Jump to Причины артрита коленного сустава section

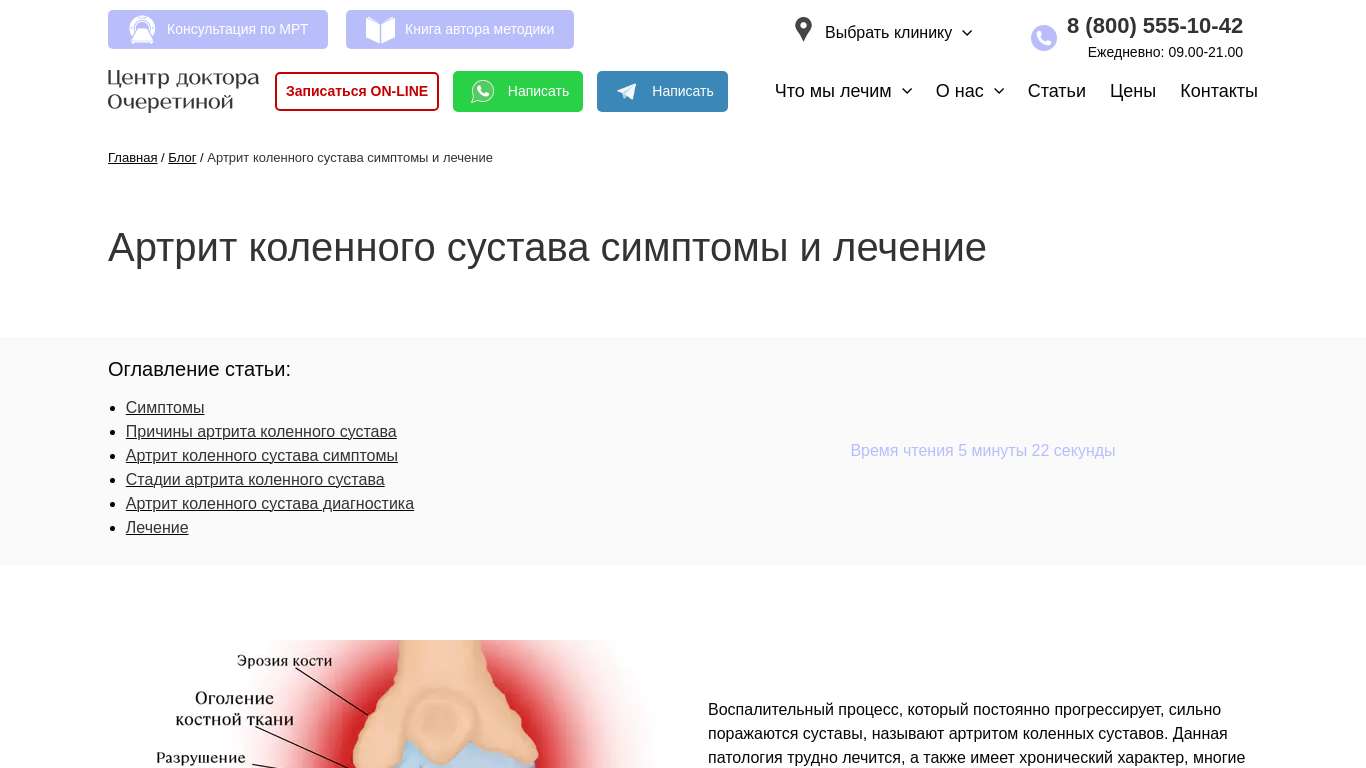point(261,432)
